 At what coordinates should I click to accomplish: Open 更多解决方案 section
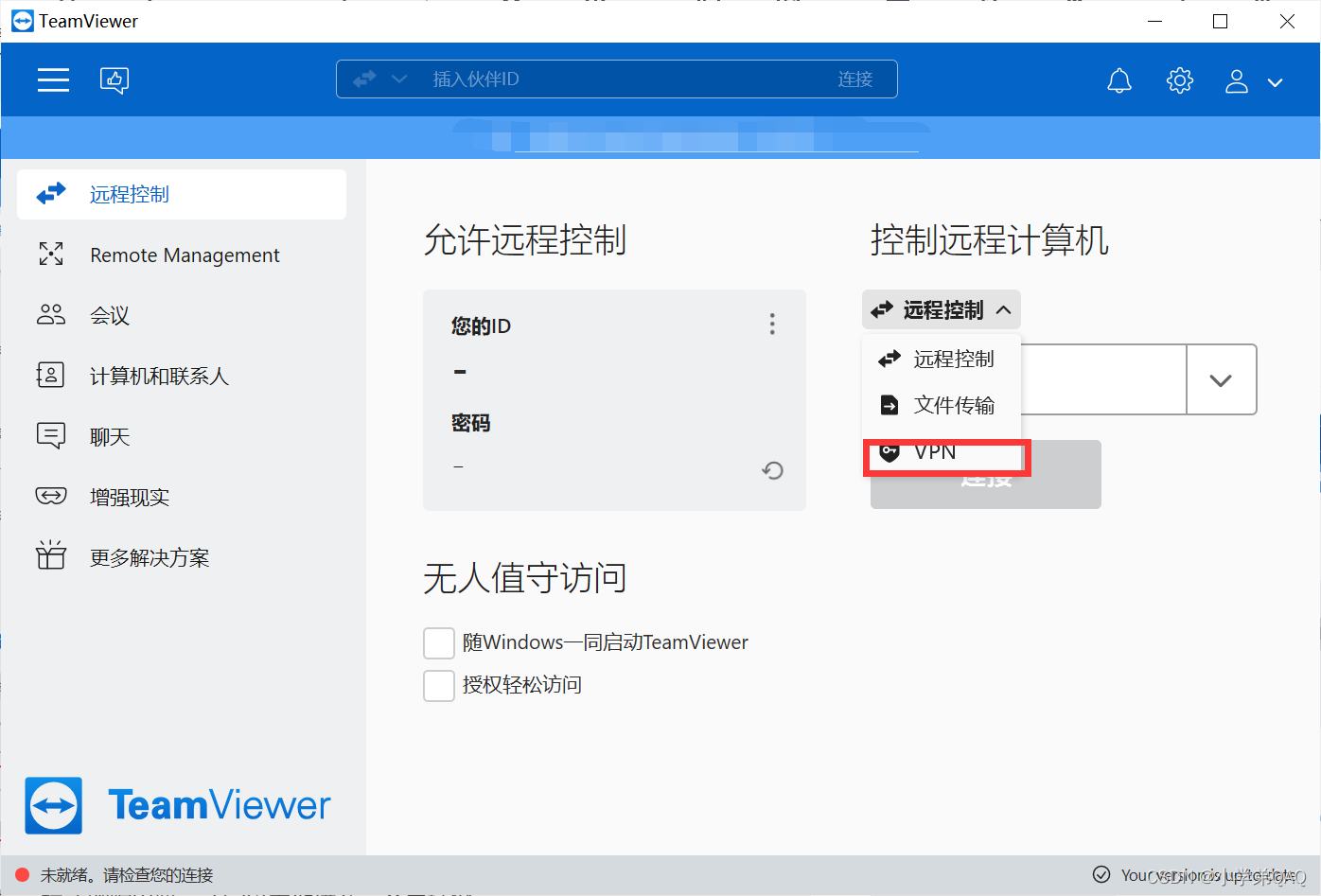[x=182, y=557]
